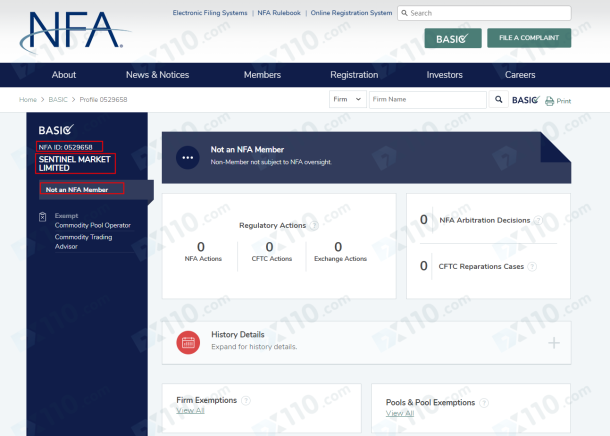Click the CFTC Reparations Cases label

pos(481,266)
